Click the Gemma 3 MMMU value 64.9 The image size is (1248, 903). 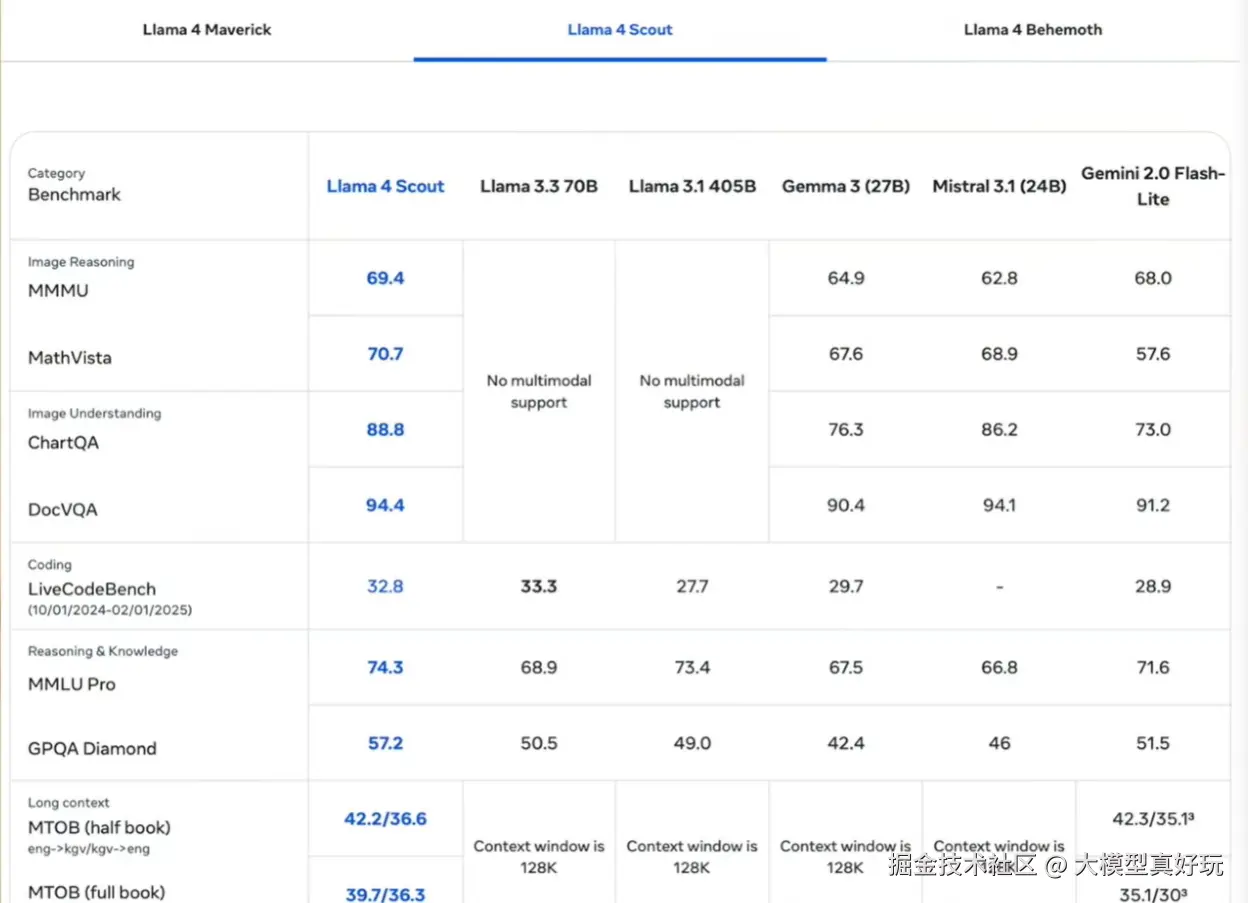tap(846, 278)
